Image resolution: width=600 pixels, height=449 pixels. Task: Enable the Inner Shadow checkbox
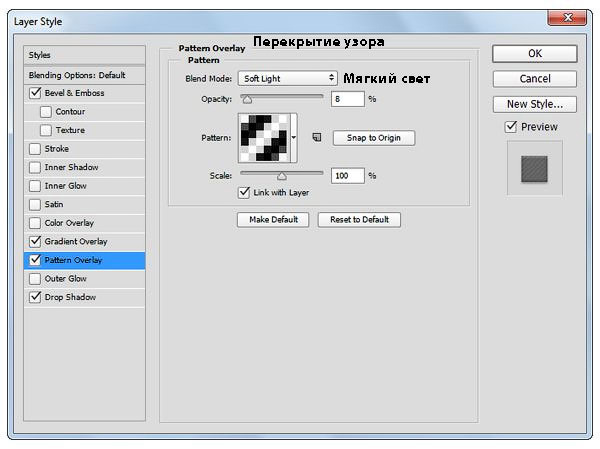35,167
